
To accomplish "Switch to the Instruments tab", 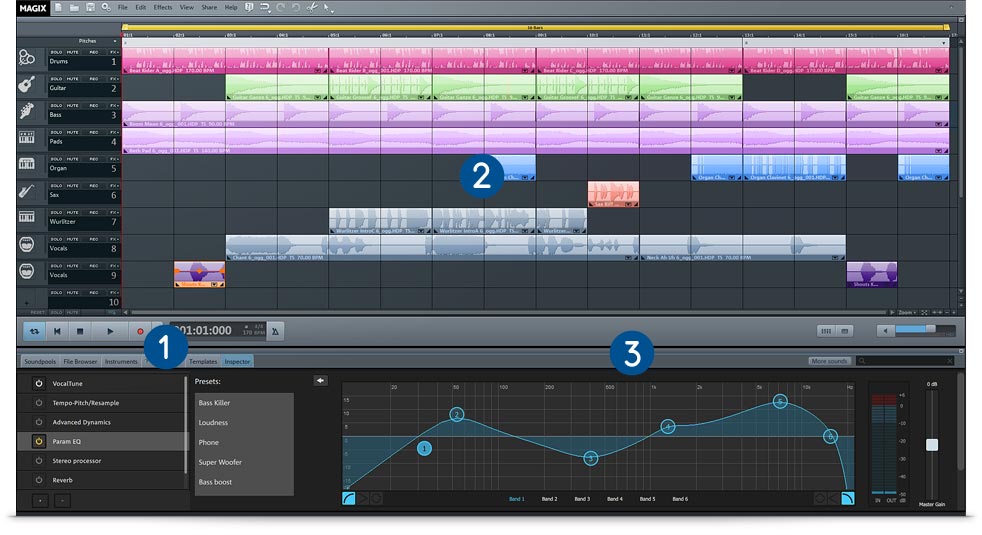I will tap(121, 361).
